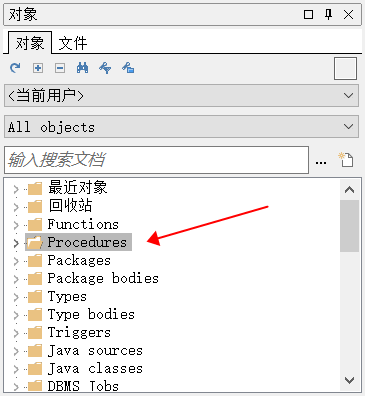
Task: Switch to the 文件 tab
Action: tap(73, 43)
